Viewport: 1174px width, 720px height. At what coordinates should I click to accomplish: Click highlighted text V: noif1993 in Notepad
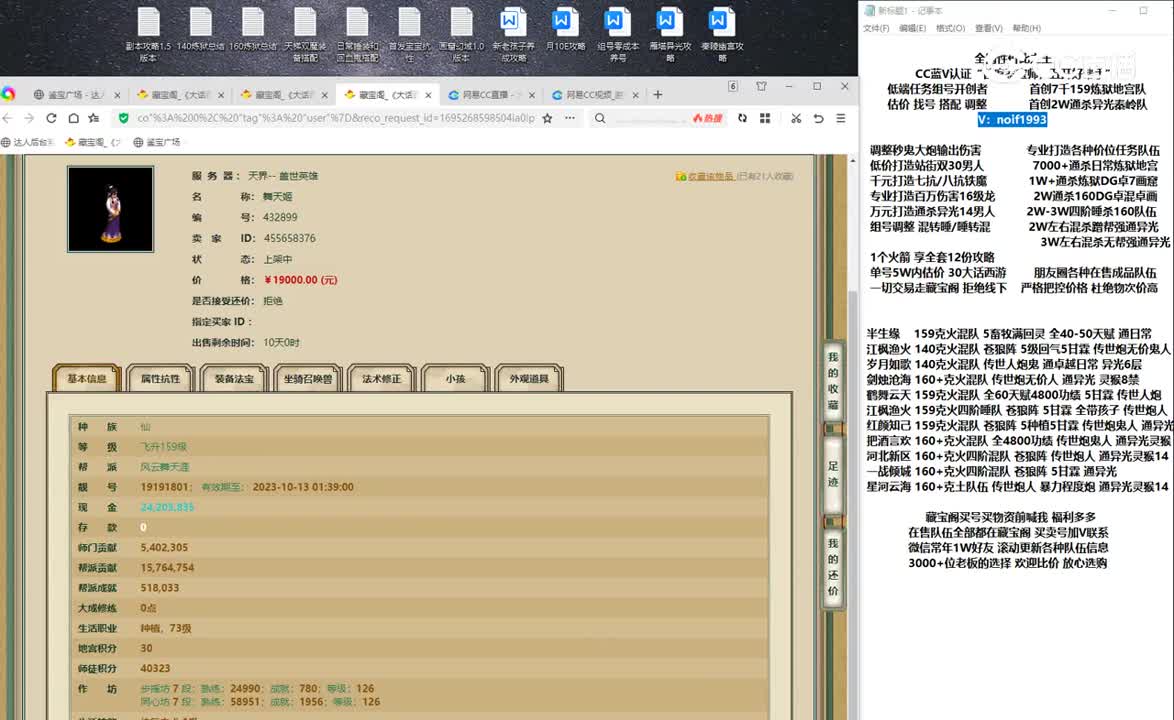coord(1012,120)
